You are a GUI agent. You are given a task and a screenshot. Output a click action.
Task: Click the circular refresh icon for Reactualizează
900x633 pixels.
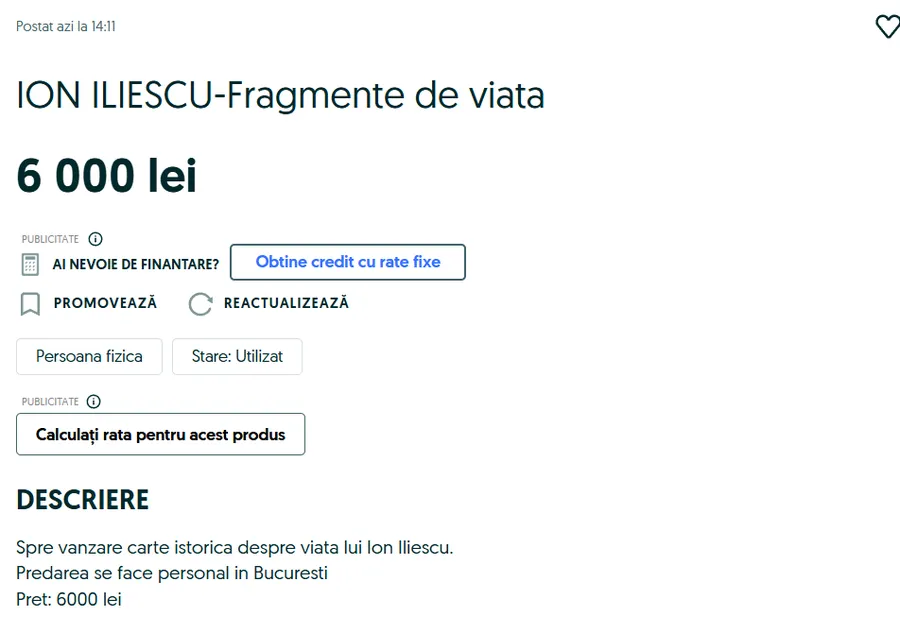tap(200, 303)
